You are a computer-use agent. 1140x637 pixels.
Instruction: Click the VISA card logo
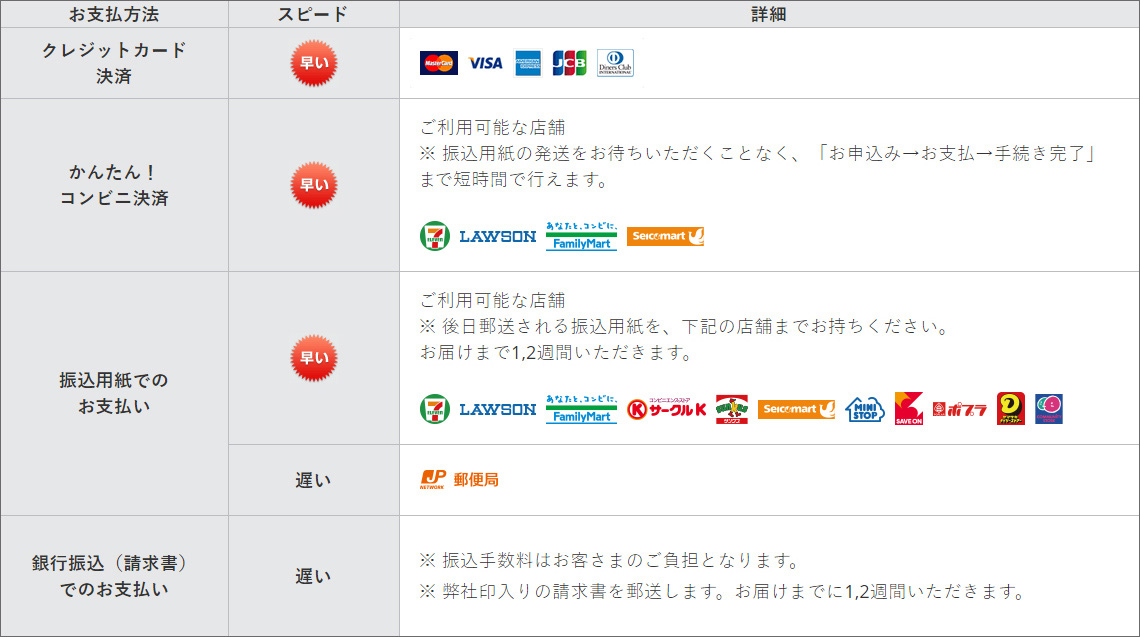click(485, 63)
